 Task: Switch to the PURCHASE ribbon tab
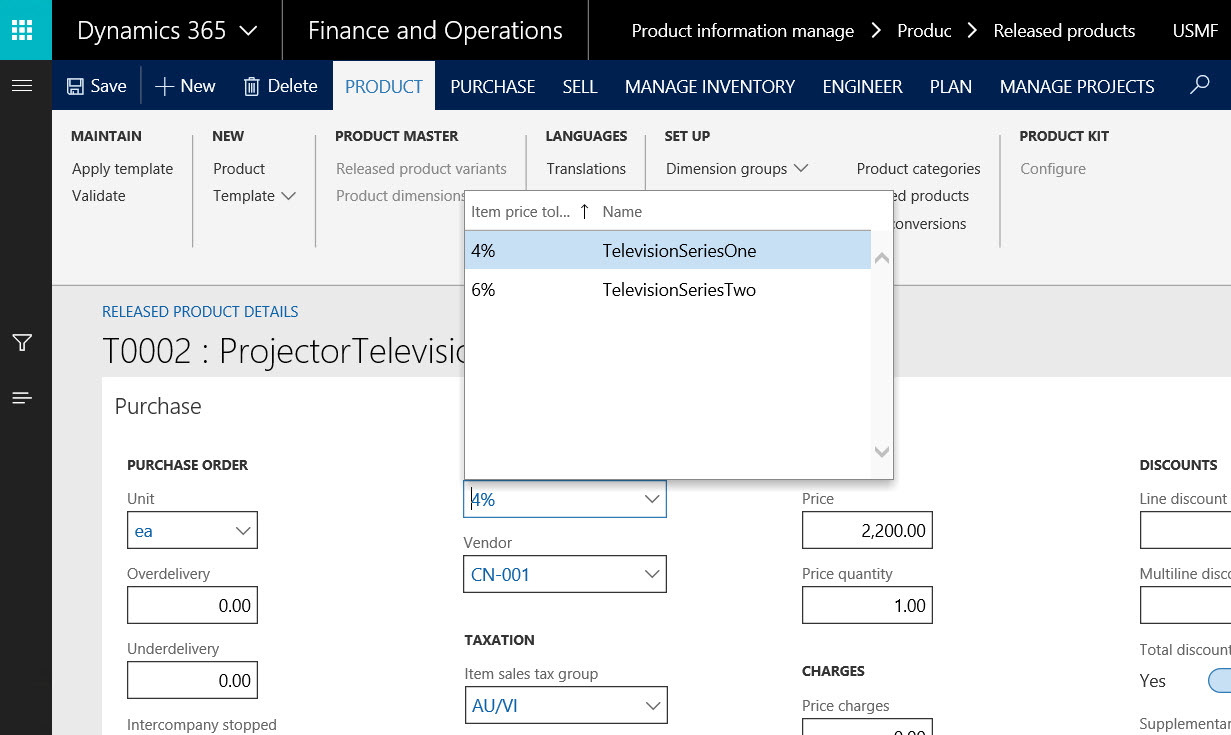tap(492, 87)
